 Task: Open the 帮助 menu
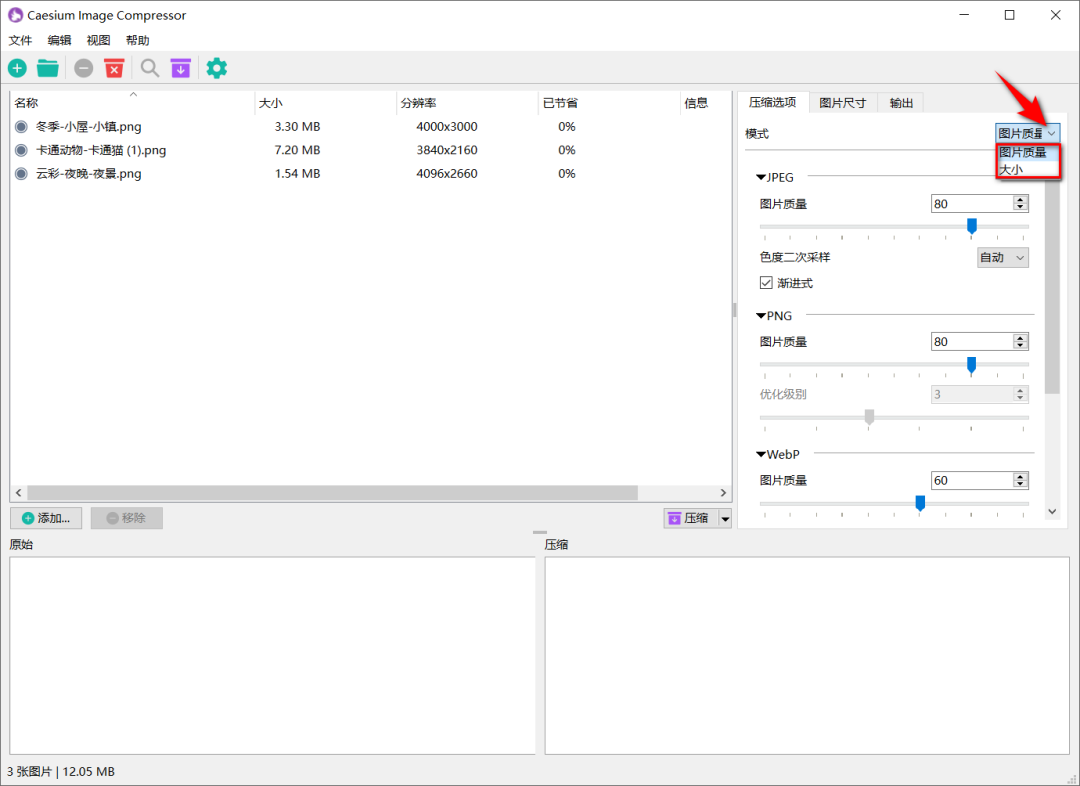pos(138,41)
